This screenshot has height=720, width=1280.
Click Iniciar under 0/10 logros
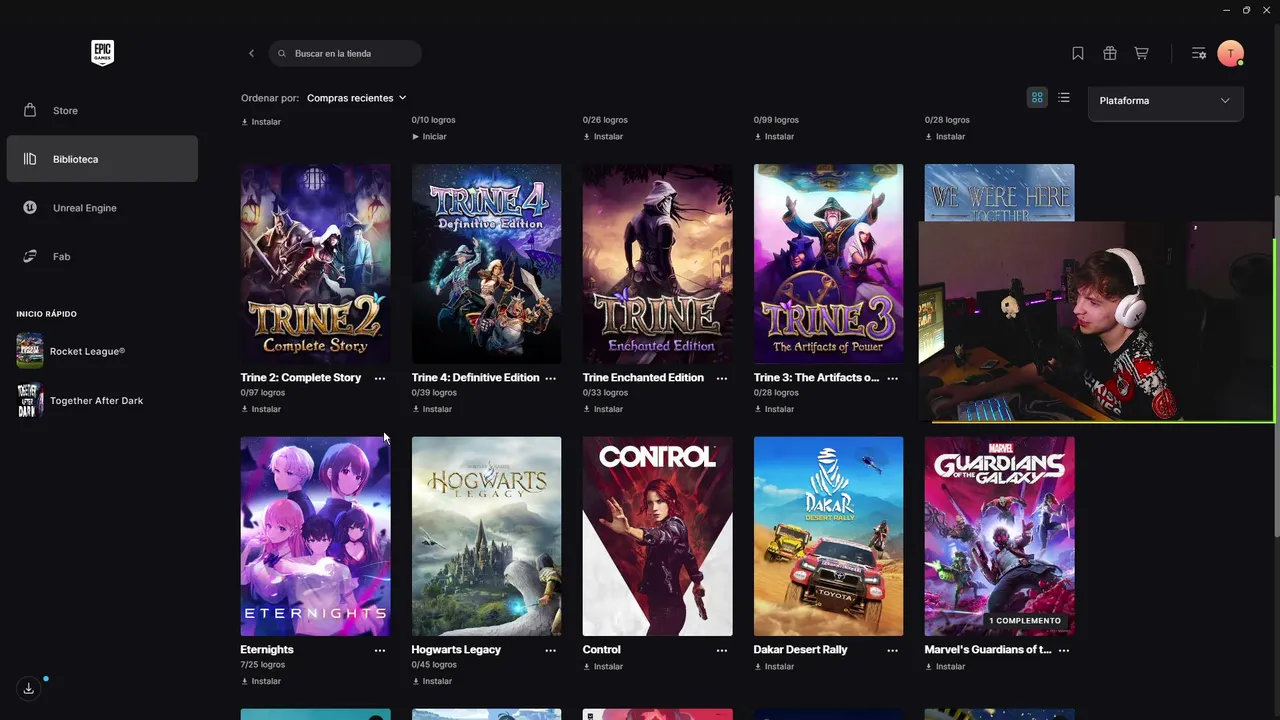point(429,136)
